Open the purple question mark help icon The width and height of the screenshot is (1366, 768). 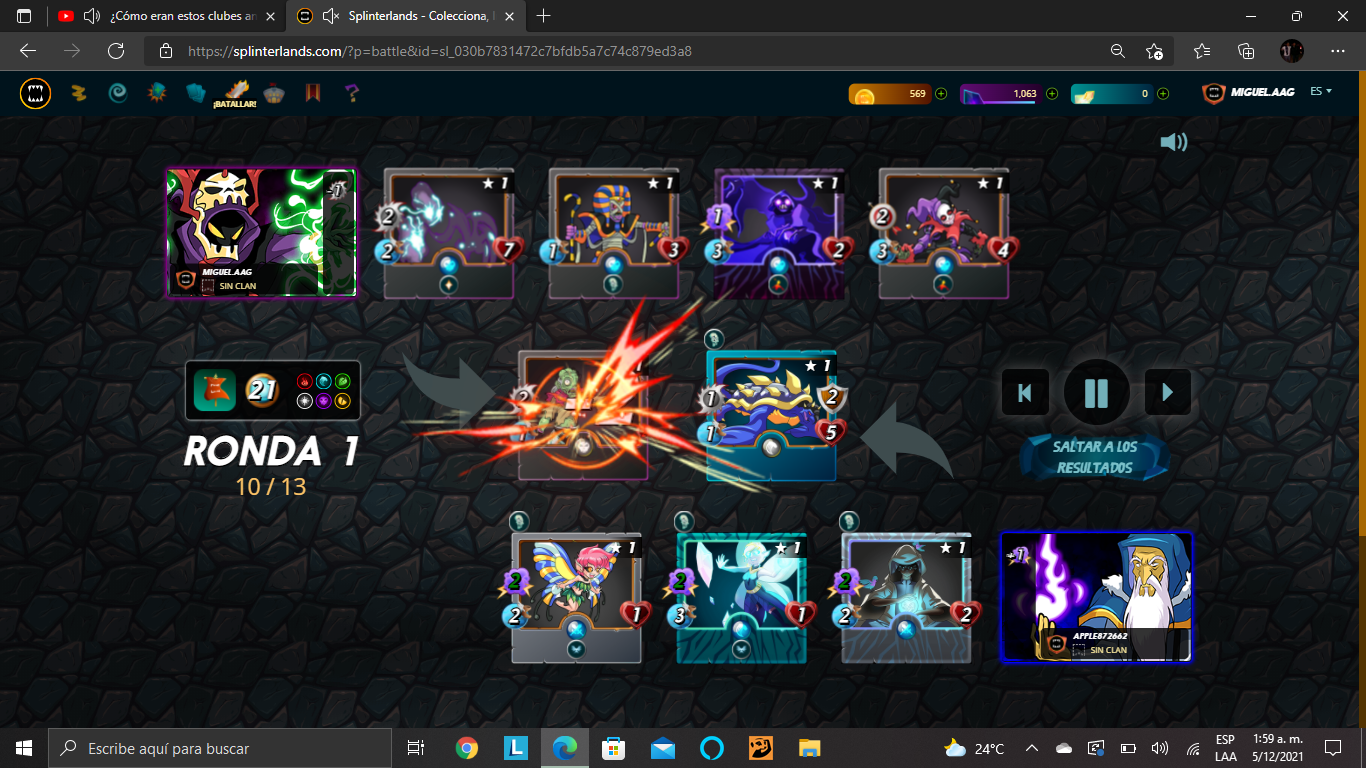point(351,93)
